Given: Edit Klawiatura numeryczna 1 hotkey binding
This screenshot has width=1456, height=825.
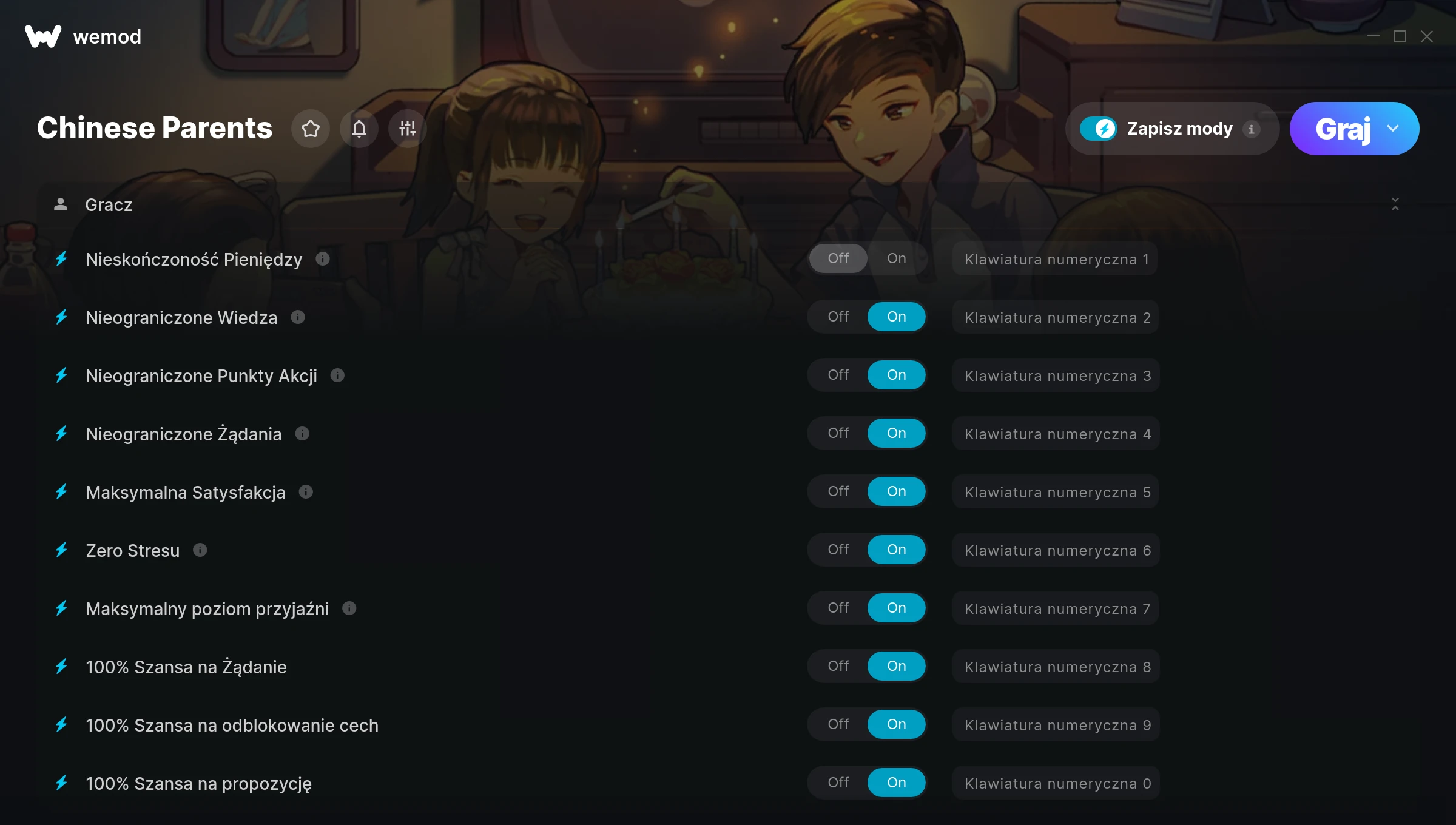Looking at the screenshot, I should (x=1056, y=259).
